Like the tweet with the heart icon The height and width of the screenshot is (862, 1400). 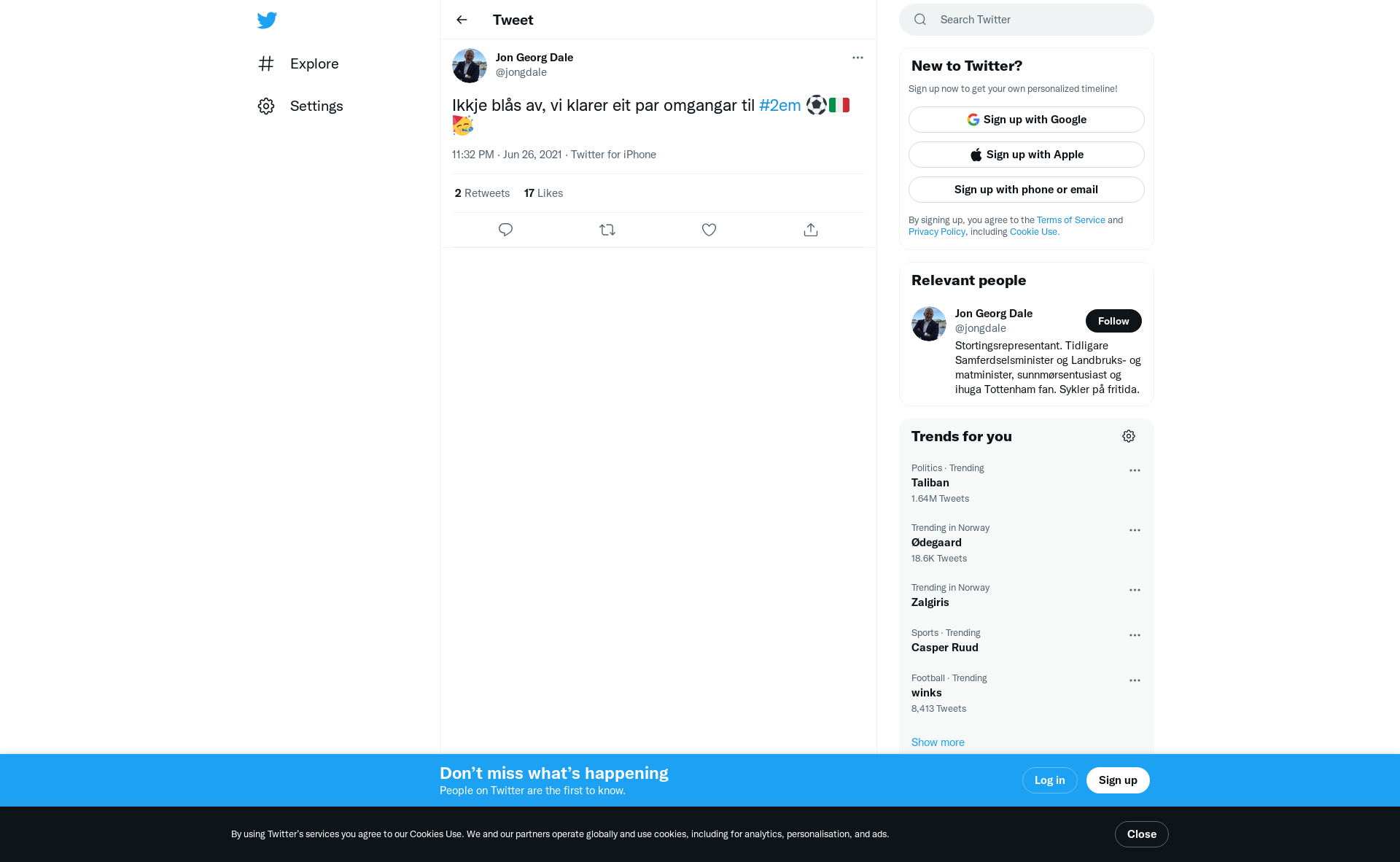pyautogui.click(x=709, y=230)
